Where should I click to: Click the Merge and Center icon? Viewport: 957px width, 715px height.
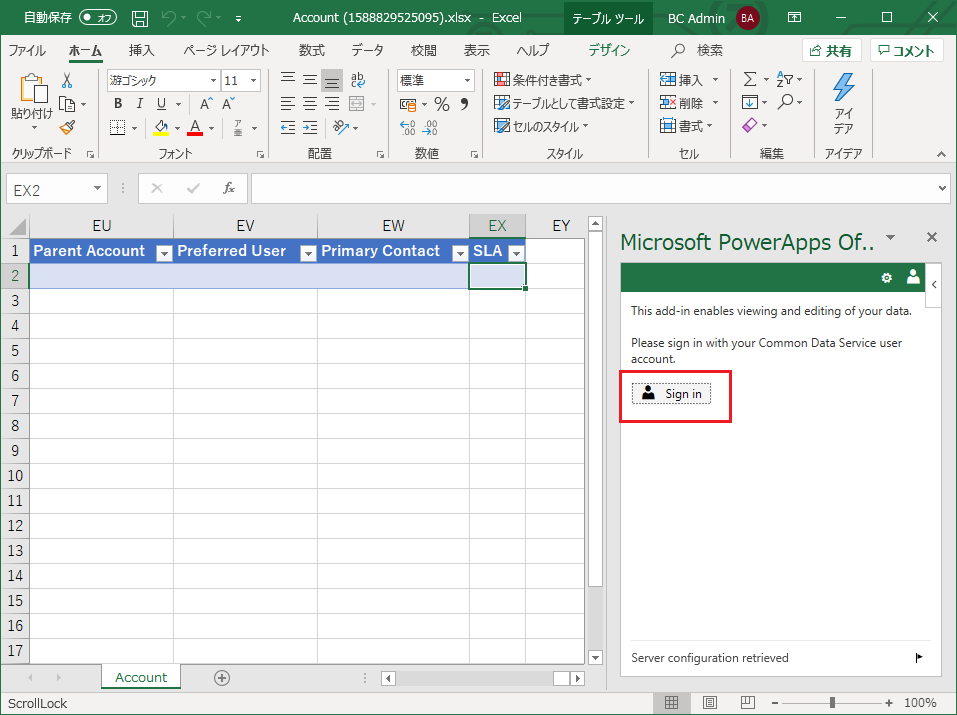point(356,104)
